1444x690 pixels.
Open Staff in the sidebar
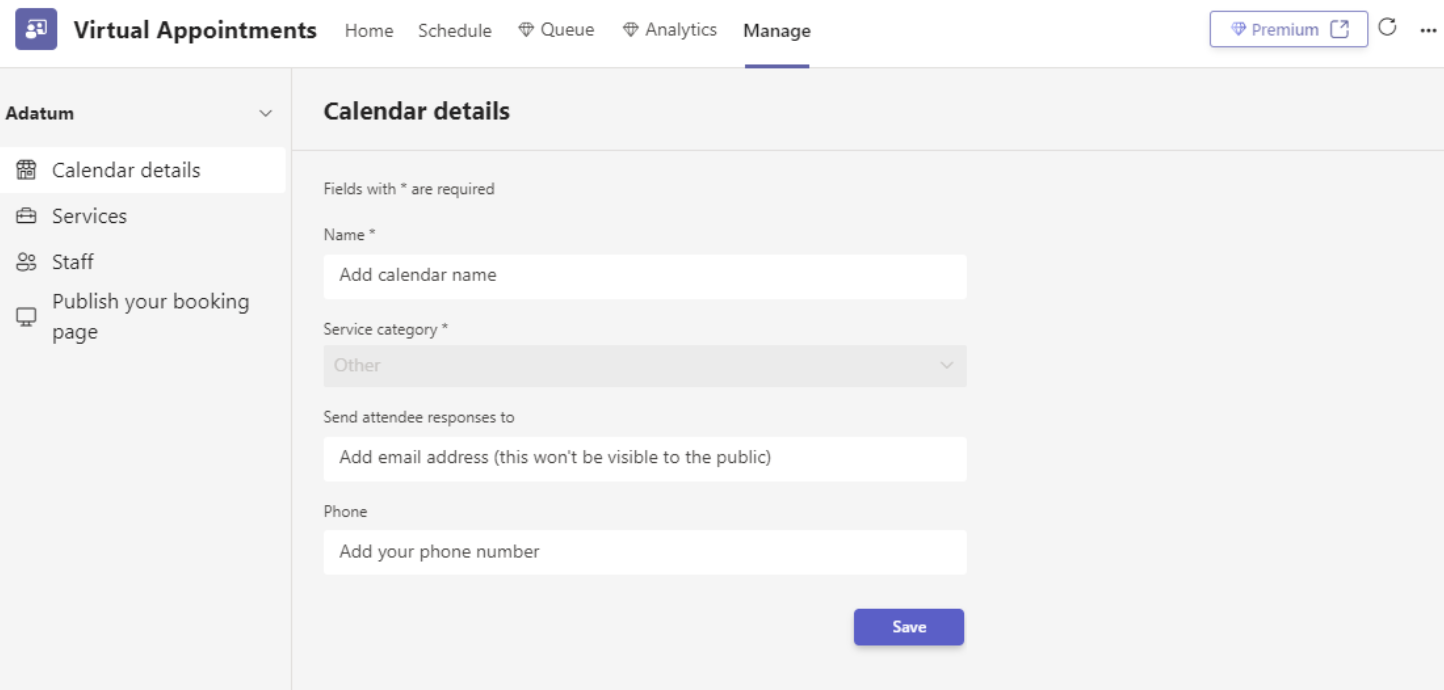[143, 262]
